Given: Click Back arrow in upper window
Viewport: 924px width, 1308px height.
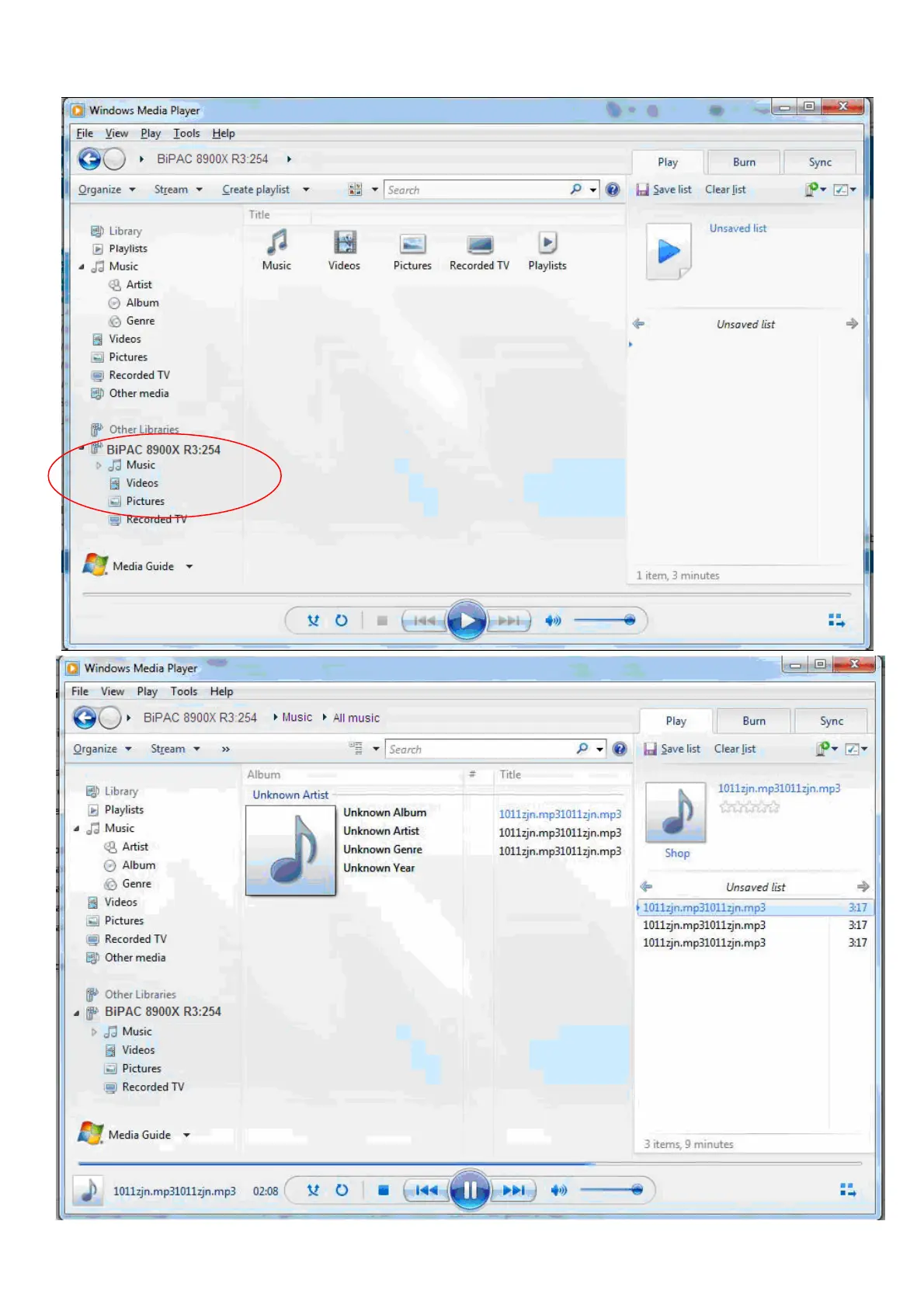Looking at the screenshot, I should [x=89, y=159].
